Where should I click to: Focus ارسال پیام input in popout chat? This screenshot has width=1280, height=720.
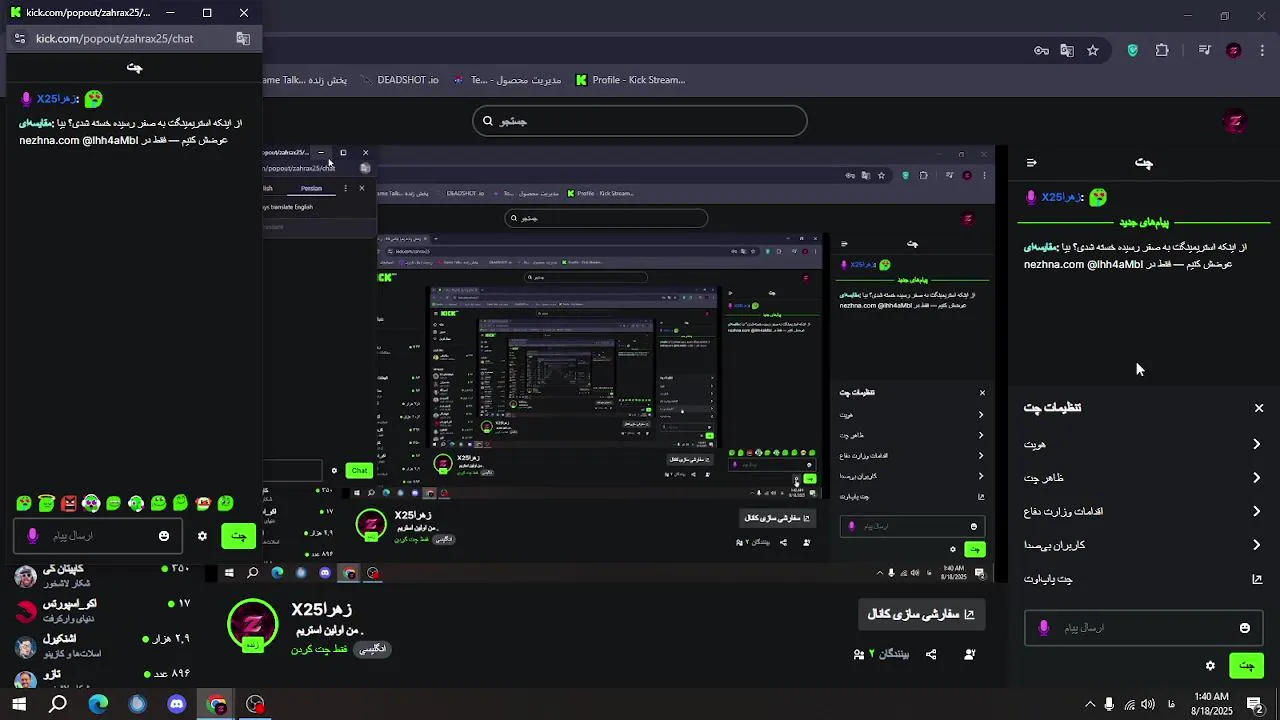tap(97, 536)
